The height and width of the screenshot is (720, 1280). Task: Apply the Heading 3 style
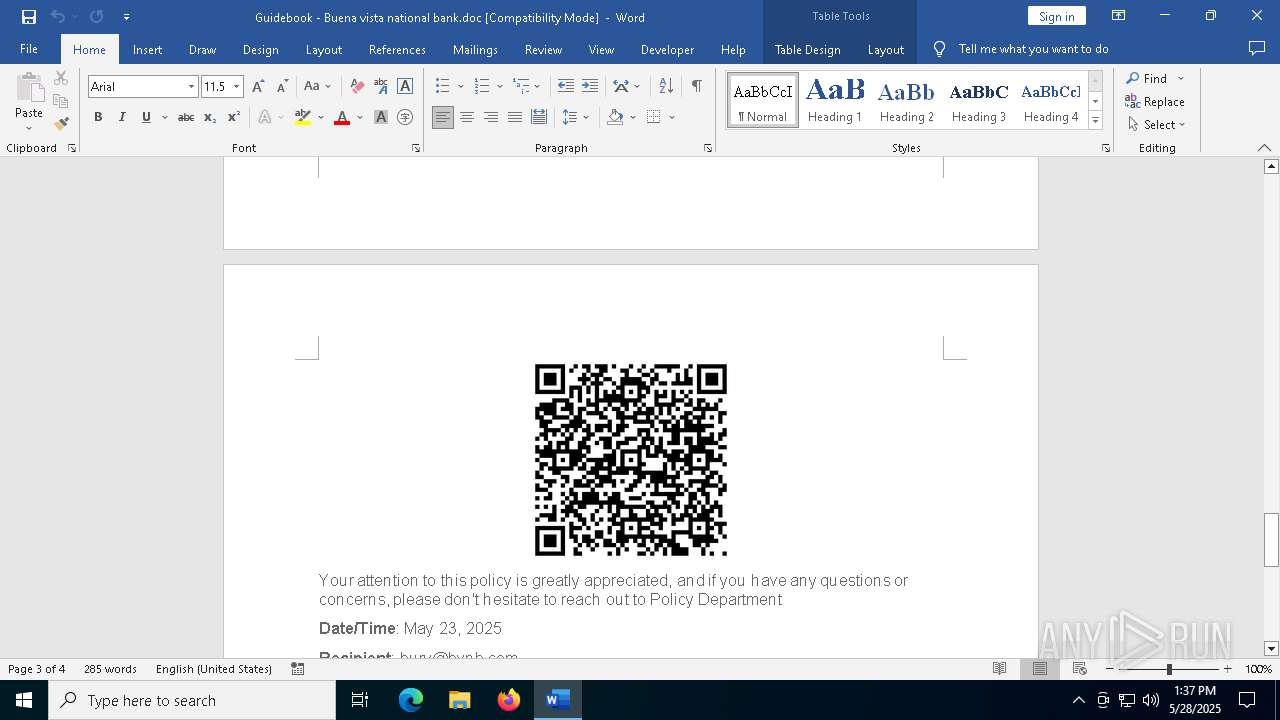pos(979,100)
